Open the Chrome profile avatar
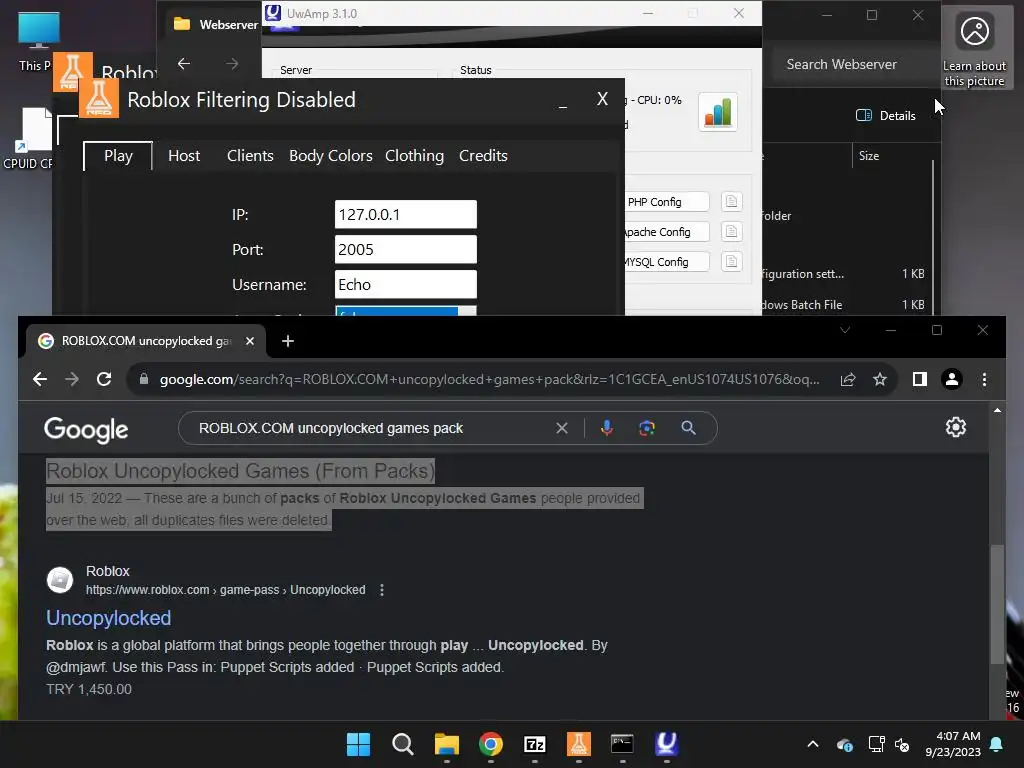The image size is (1024, 768). pyautogui.click(x=952, y=379)
